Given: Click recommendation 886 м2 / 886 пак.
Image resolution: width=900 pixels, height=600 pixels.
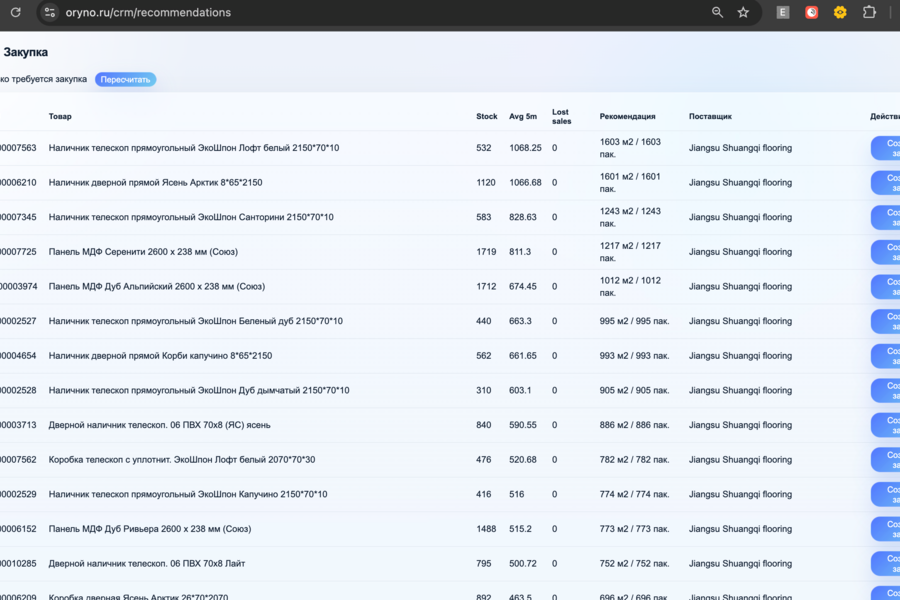Looking at the screenshot, I should click(x=634, y=425).
